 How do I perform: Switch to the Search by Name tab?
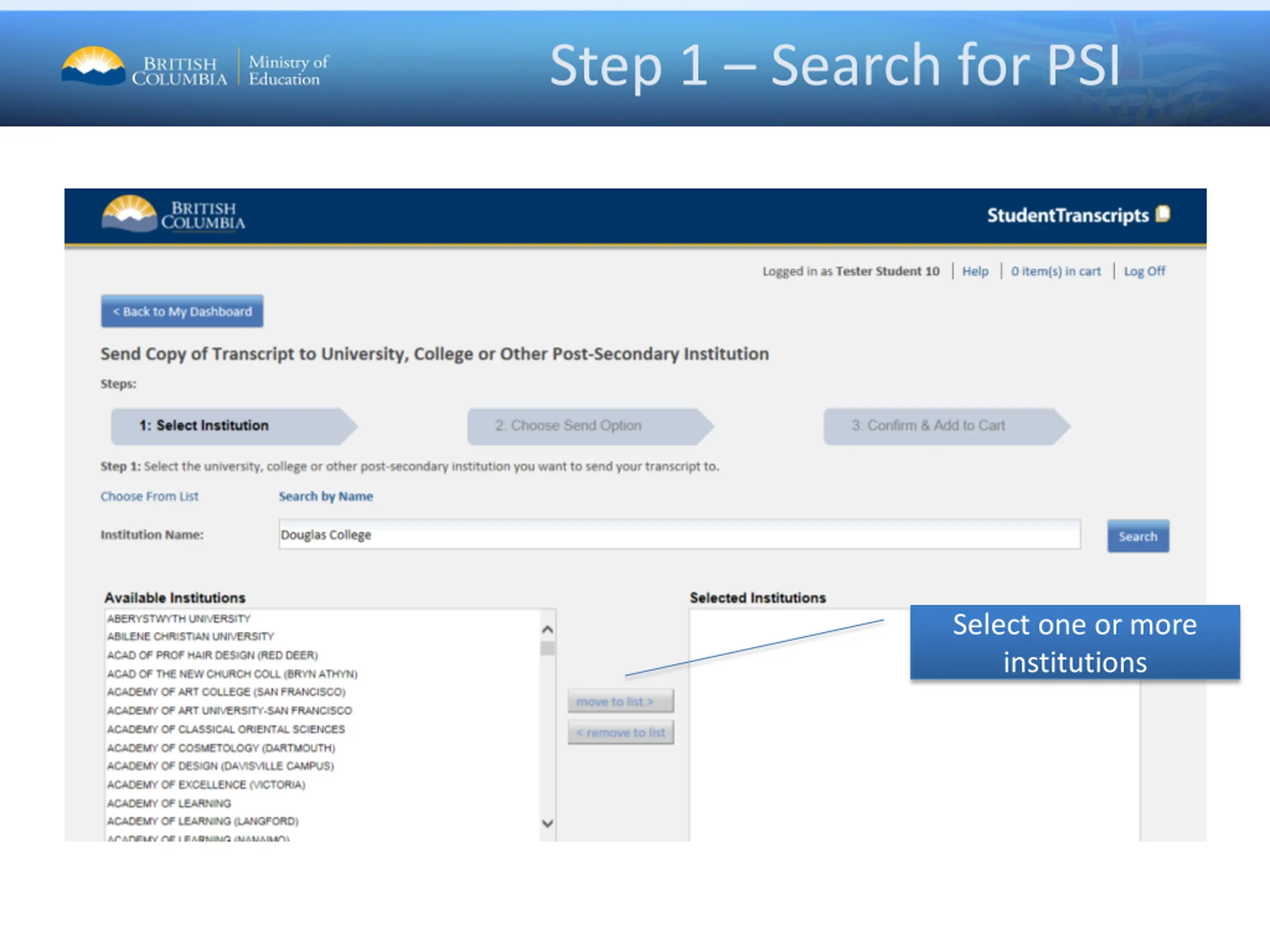[x=325, y=496]
